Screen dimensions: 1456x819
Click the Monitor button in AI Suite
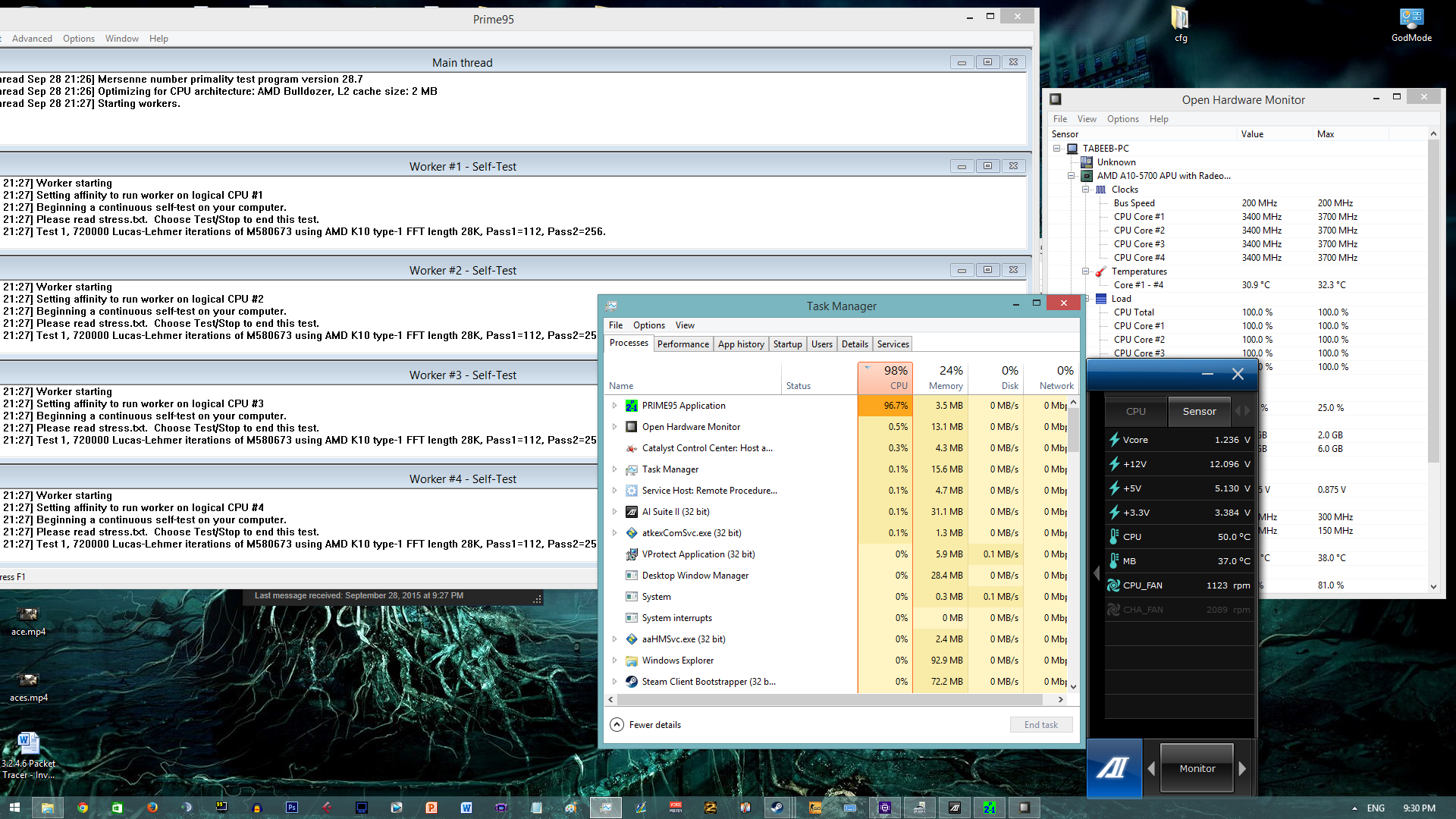1197,768
